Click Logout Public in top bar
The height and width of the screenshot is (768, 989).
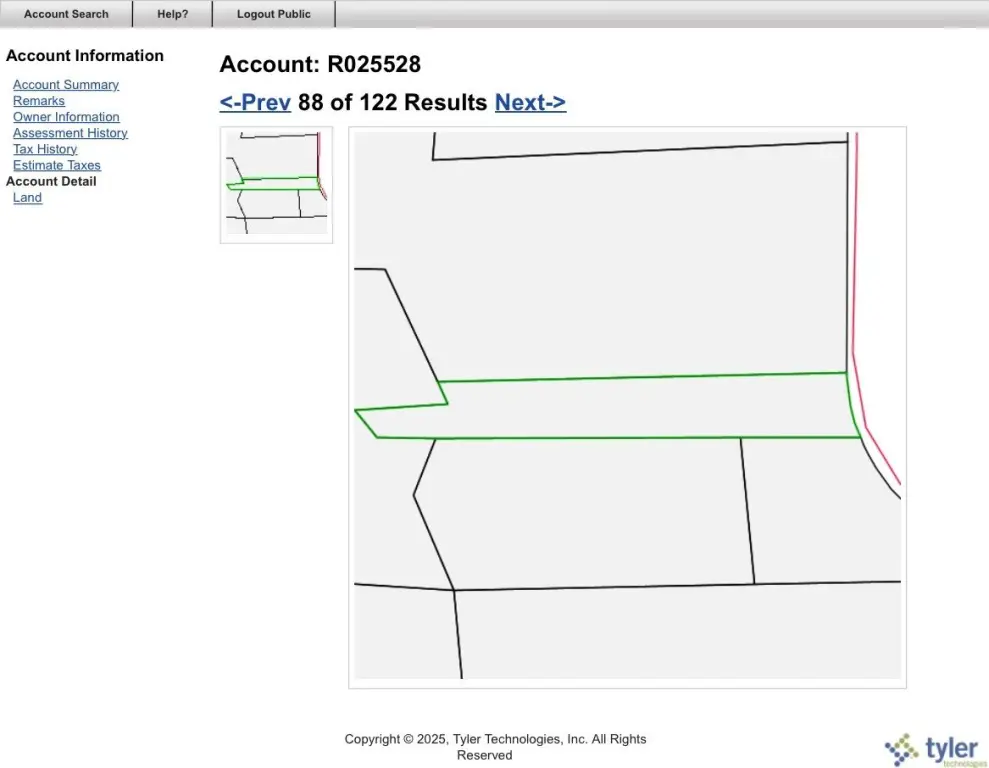(x=274, y=14)
